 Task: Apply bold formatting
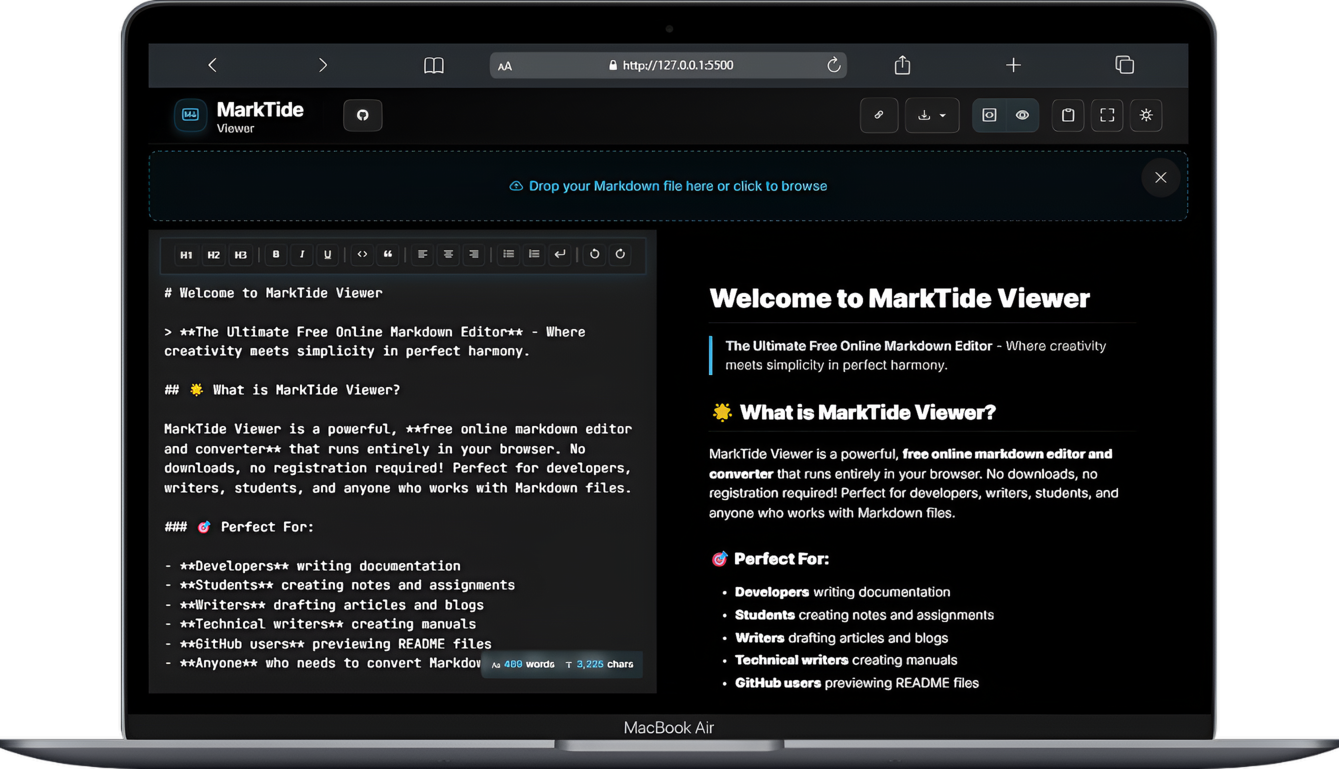(276, 255)
